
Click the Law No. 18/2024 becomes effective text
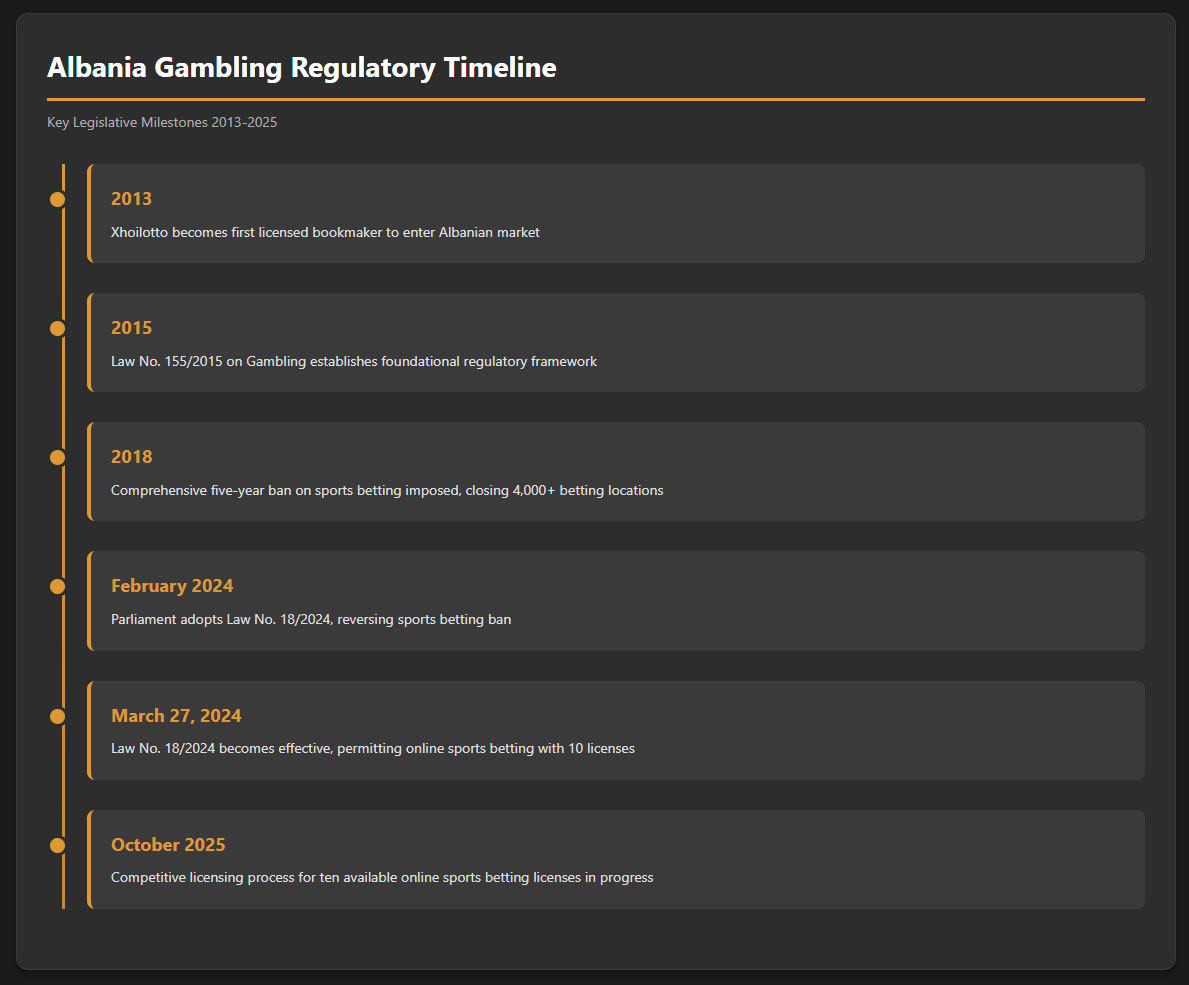point(373,748)
